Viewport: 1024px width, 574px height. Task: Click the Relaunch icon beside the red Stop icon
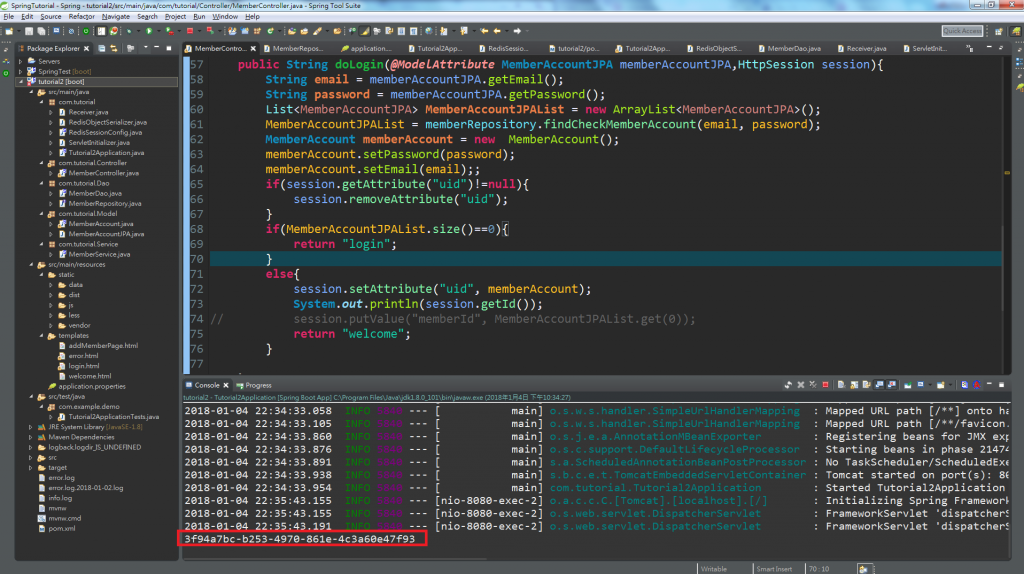pyautogui.click(x=210, y=31)
